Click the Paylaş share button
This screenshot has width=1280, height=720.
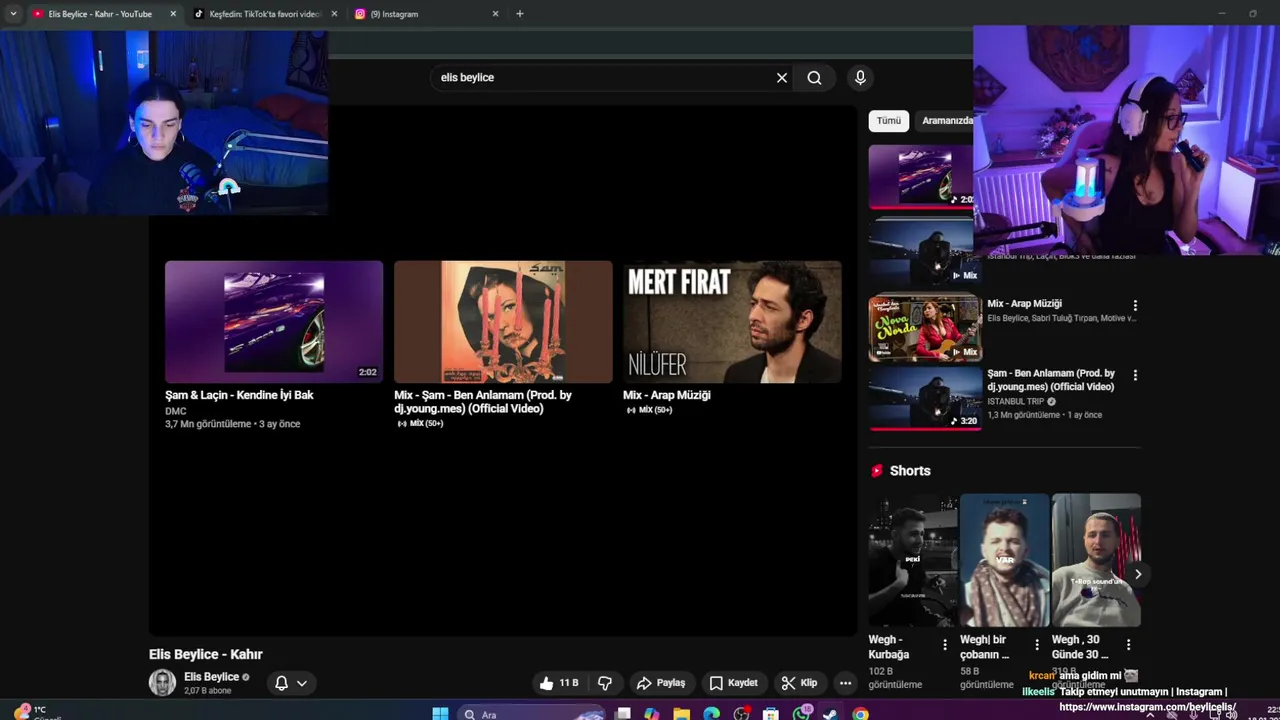pyautogui.click(x=661, y=683)
